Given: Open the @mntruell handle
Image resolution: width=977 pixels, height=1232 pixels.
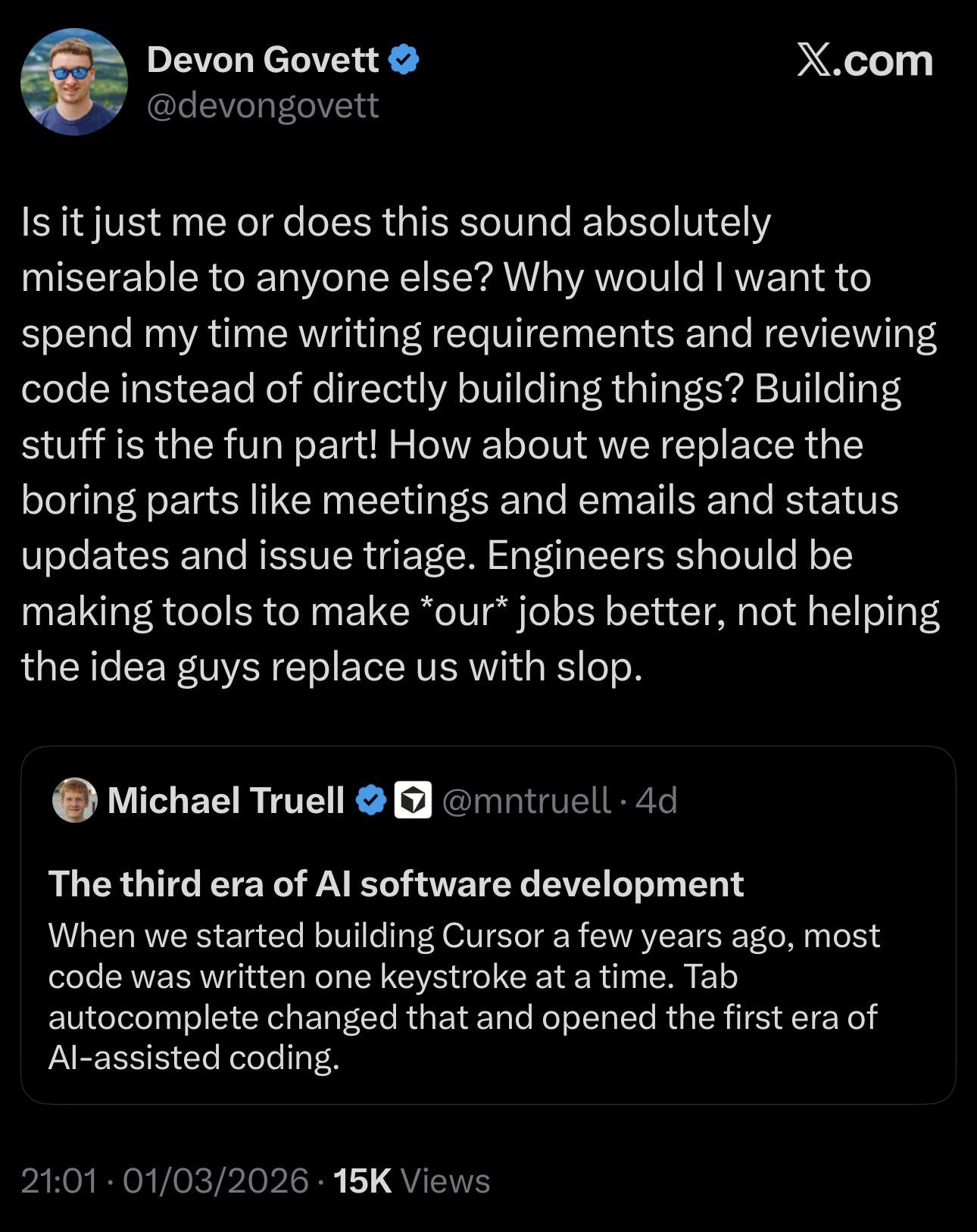Looking at the screenshot, I should click(526, 801).
